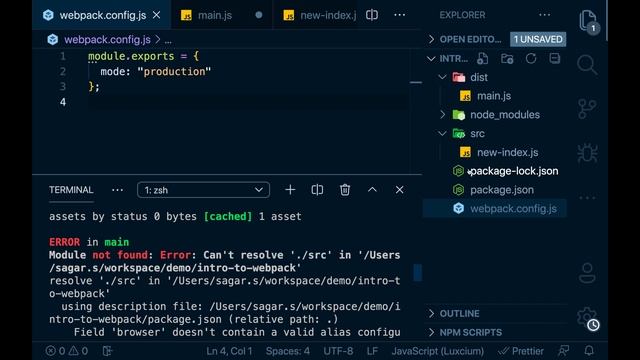Open package-lock.json from explorer
640x360 pixels.
pyautogui.click(x=514, y=171)
